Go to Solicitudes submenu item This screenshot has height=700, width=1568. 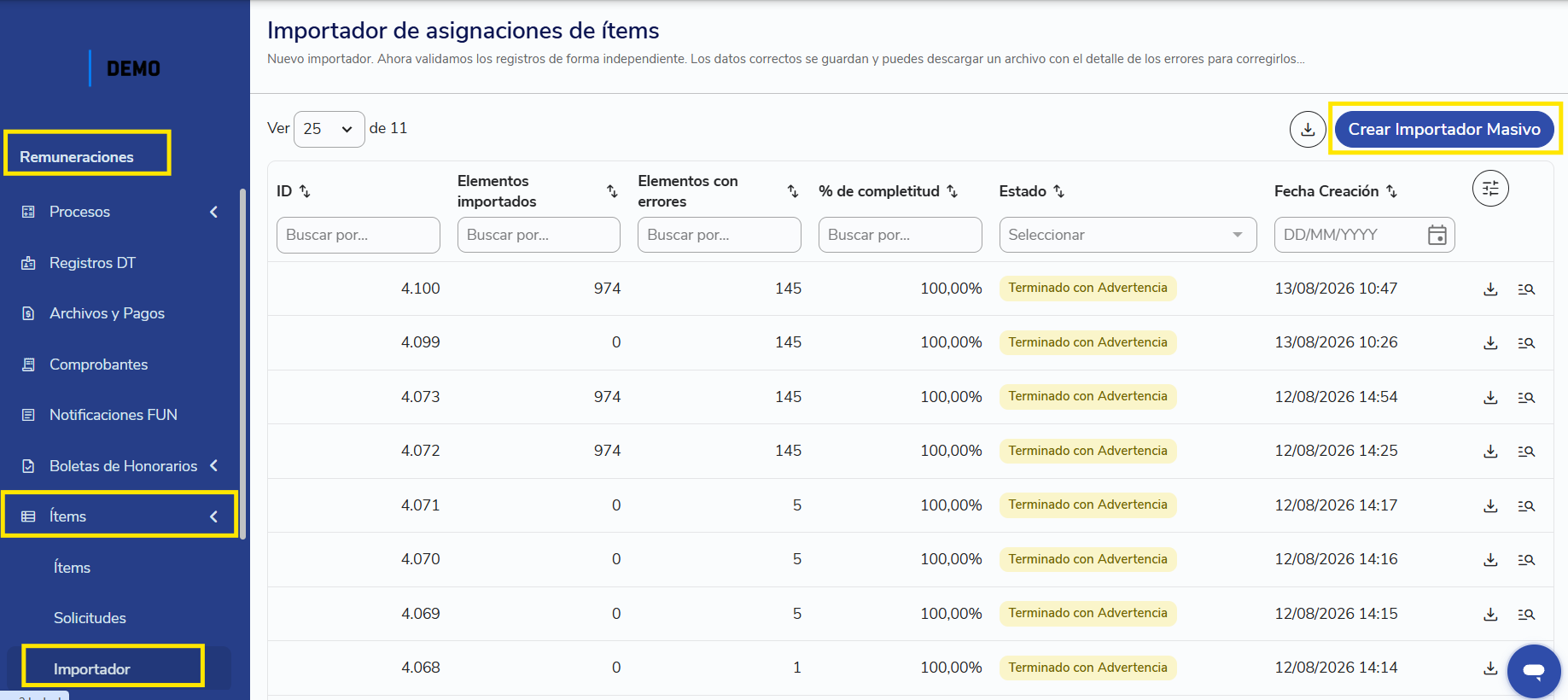pyautogui.click(x=90, y=618)
